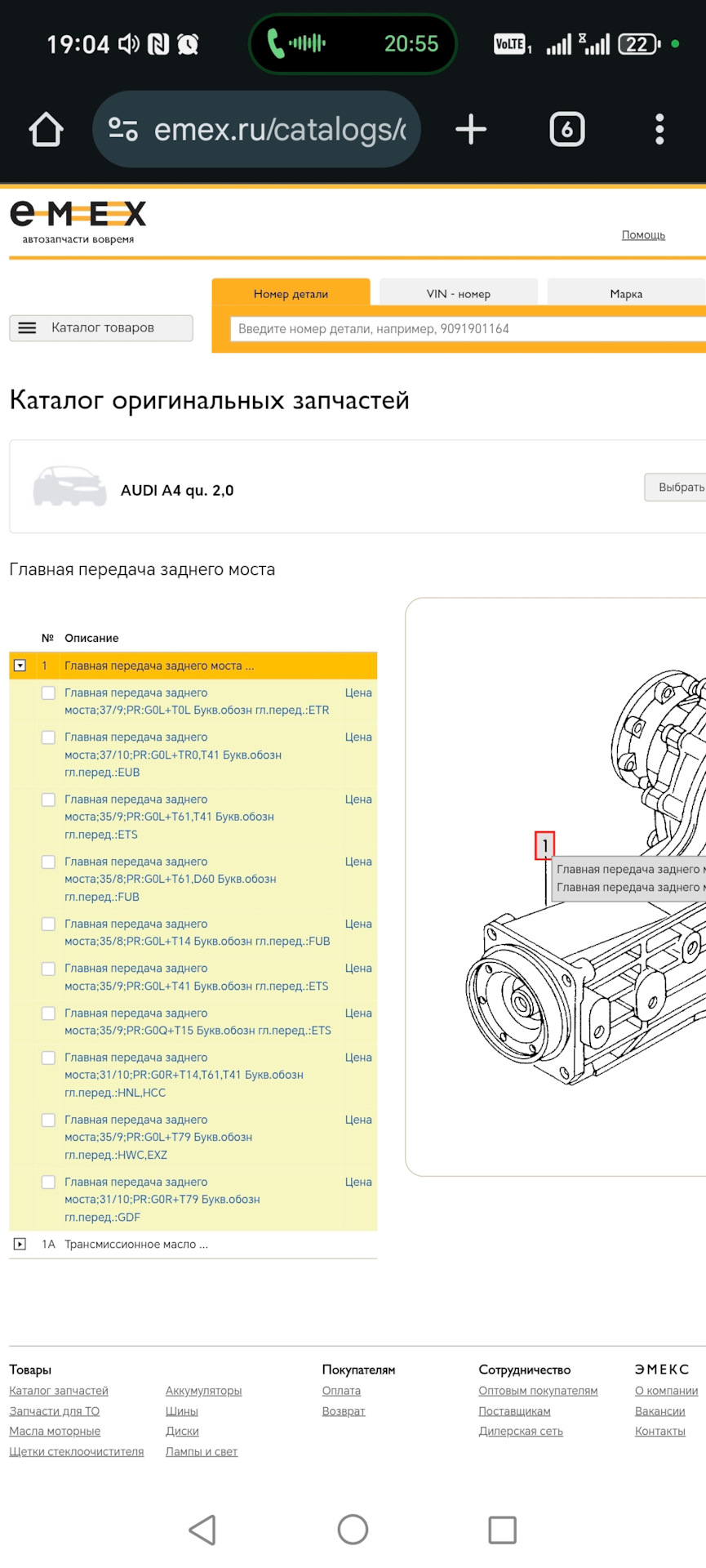Open part link 31/10 G0R+T14,T61,T41 HNL,HCC

point(184,1075)
